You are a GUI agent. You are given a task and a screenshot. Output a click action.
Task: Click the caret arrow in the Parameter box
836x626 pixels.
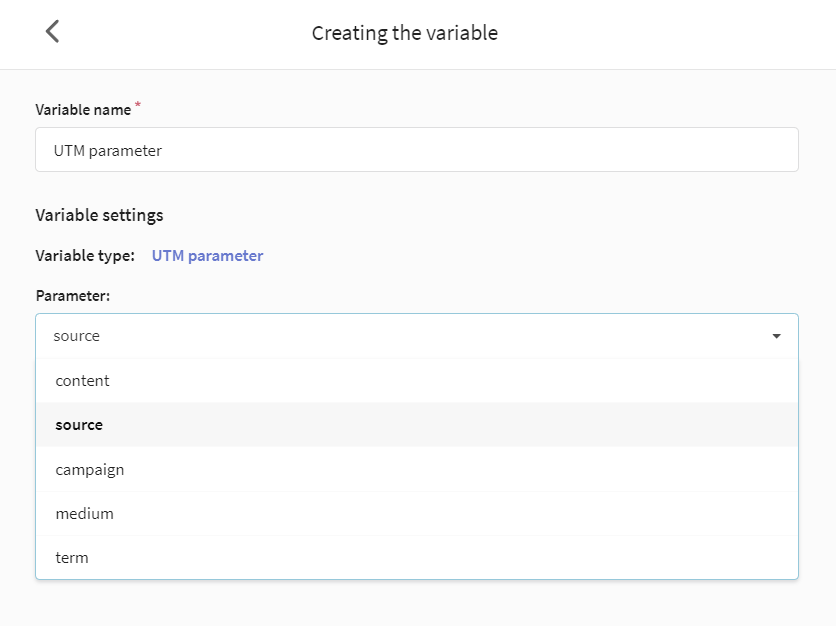point(776,336)
